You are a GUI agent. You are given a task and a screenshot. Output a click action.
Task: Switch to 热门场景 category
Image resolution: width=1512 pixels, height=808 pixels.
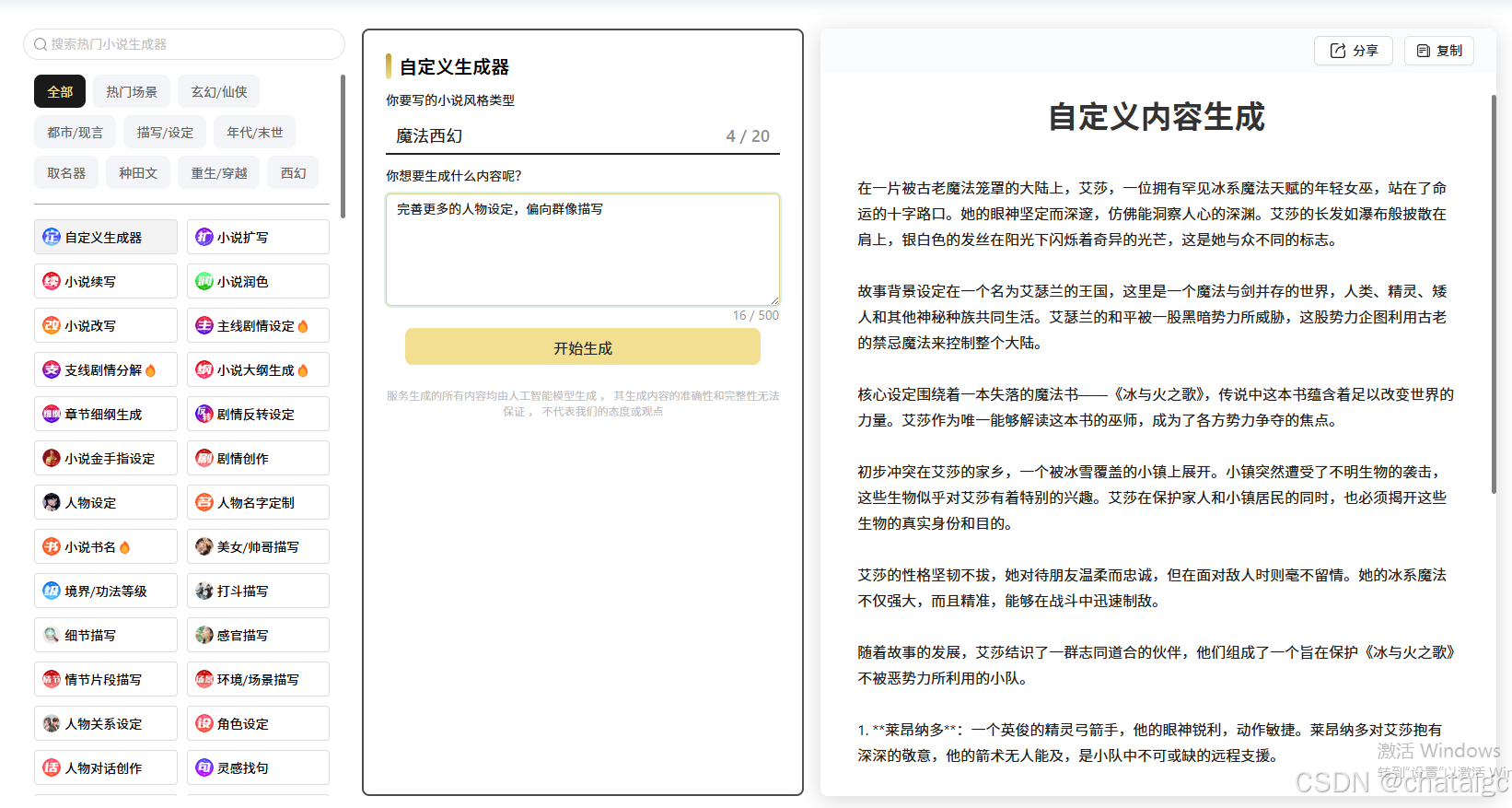point(132,91)
